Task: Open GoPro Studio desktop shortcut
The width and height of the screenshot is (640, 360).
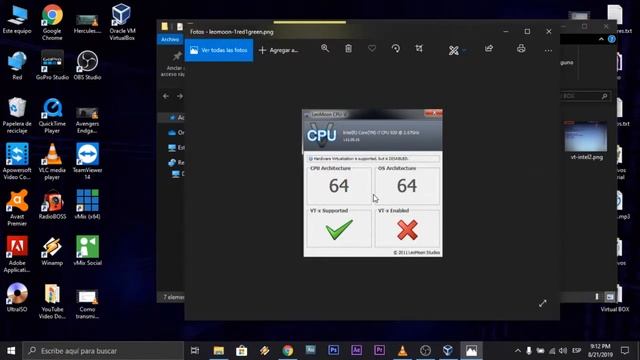Action: 52,65
